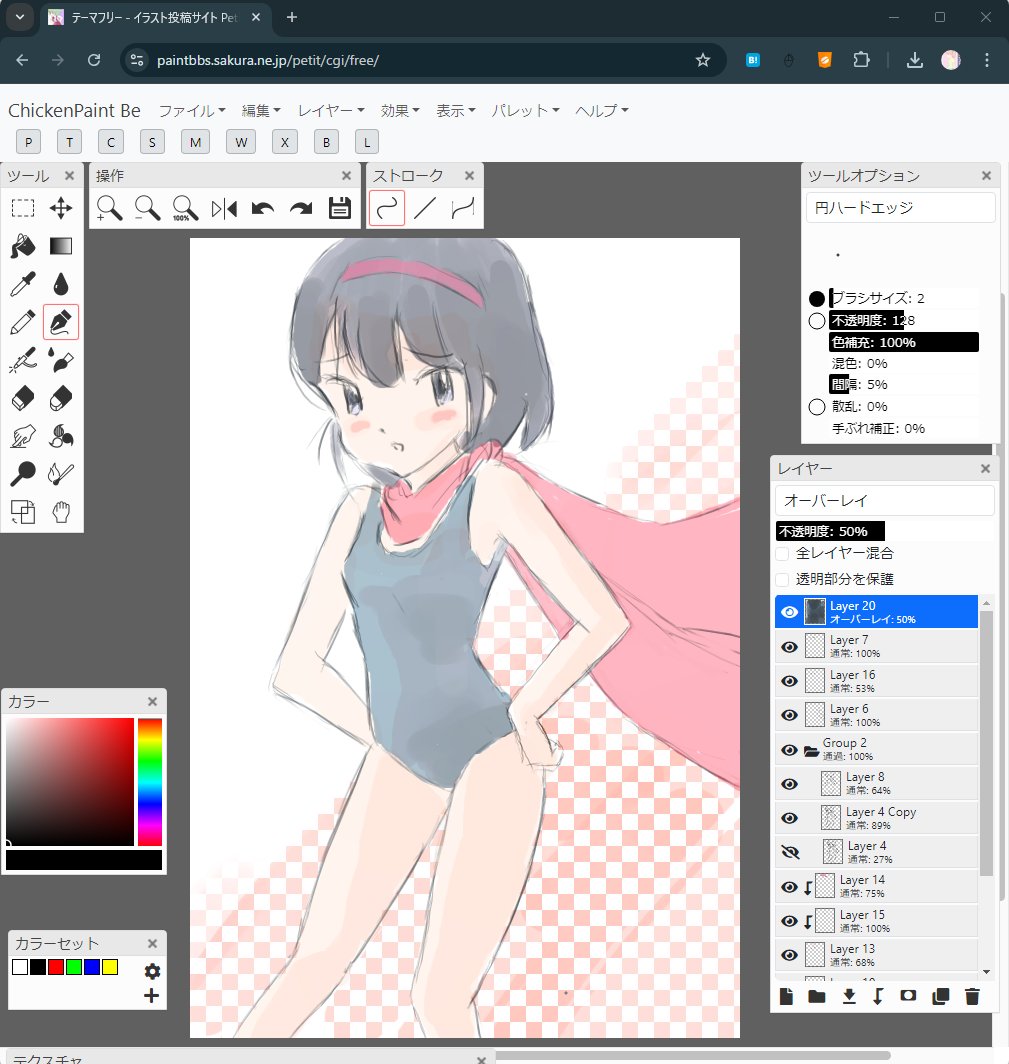The width and height of the screenshot is (1009, 1064).
Task: Select the burn tool
Action: 61,474
